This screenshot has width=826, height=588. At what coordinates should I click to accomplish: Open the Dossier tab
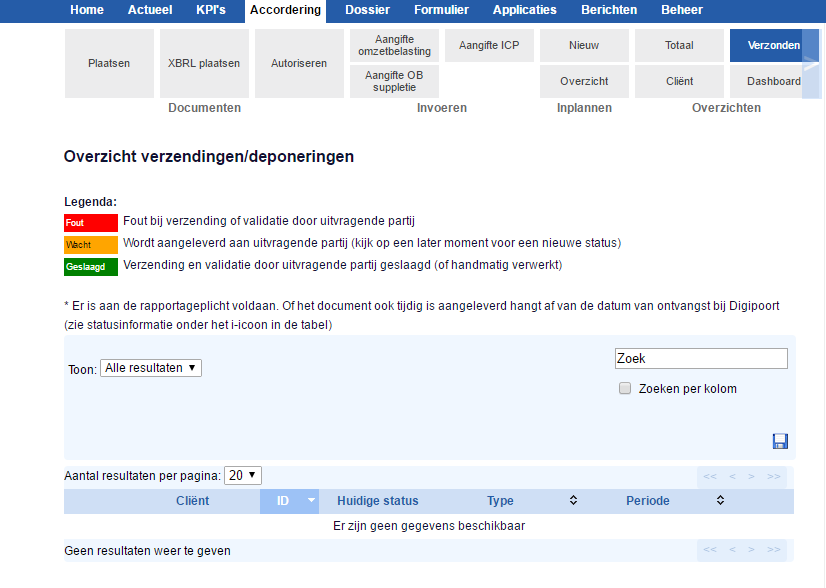[x=368, y=10]
